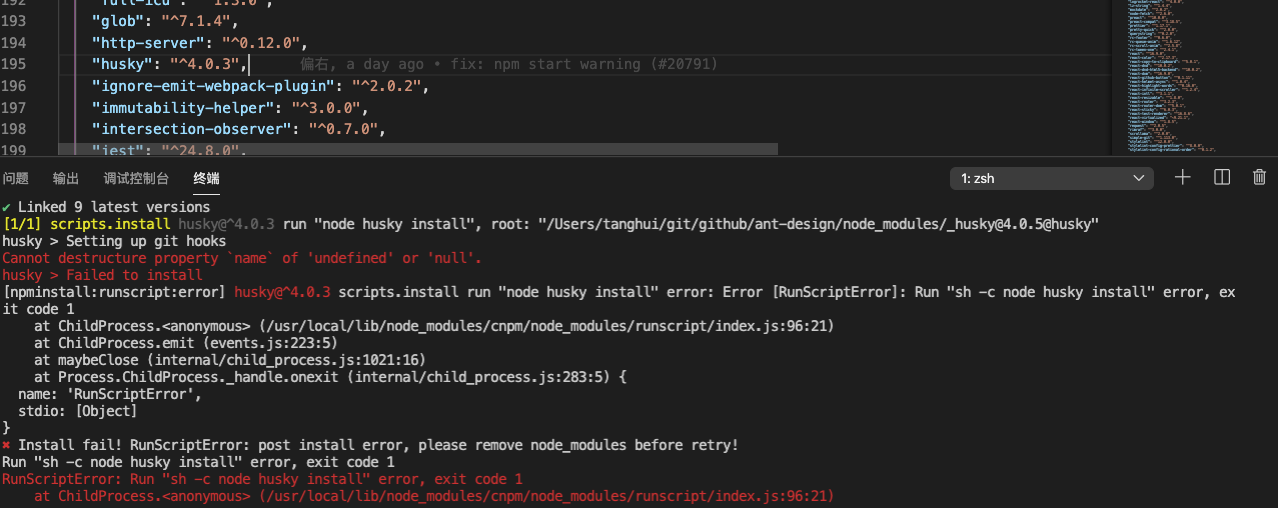Image resolution: width=1278 pixels, height=508 pixels.
Task: Click the "http-server": "^0.12.0" line
Action: click(x=198, y=42)
